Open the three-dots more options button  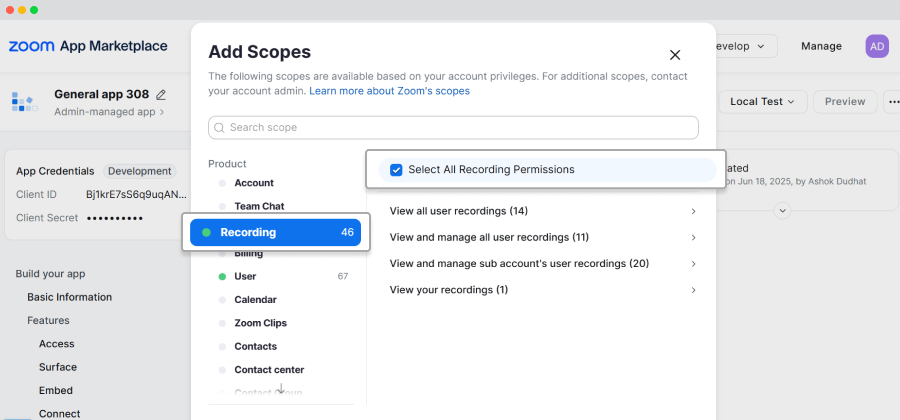[x=892, y=102]
